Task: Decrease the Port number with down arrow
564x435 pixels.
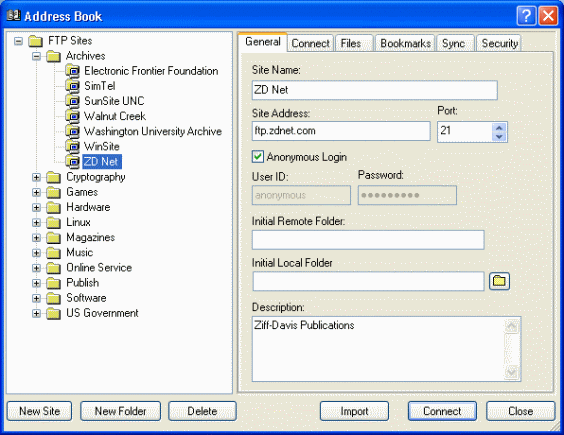Action: [x=499, y=137]
